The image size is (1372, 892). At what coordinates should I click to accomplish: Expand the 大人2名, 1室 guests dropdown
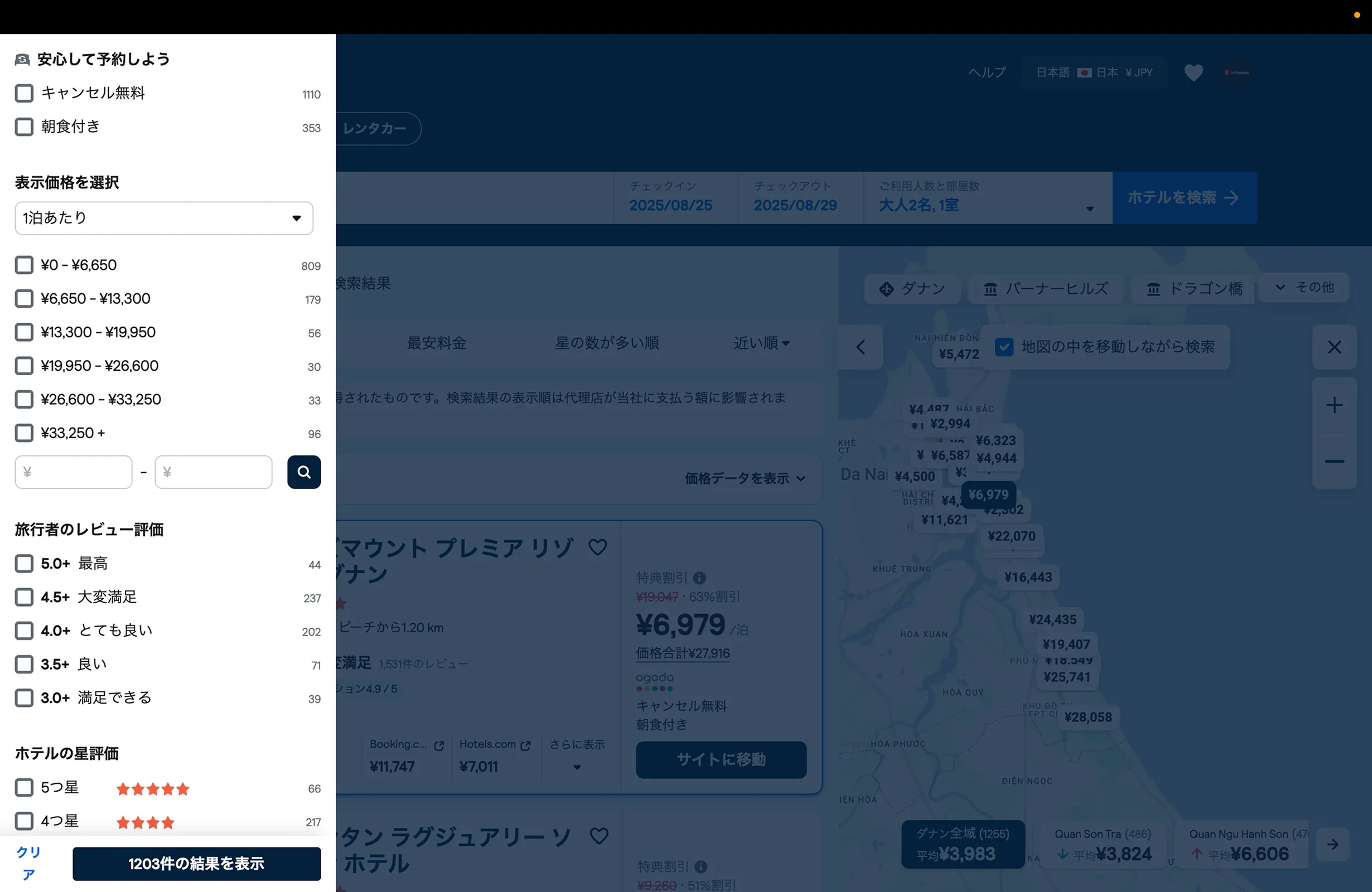pyautogui.click(x=988, y=197)
